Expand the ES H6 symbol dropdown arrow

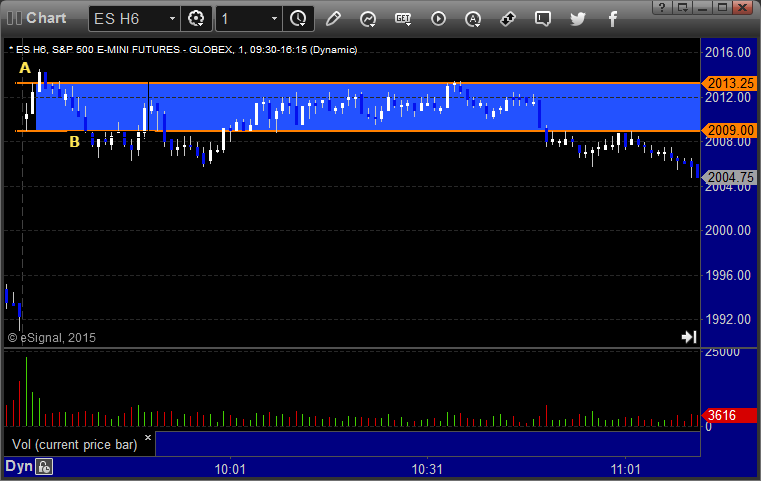(172, 19)
